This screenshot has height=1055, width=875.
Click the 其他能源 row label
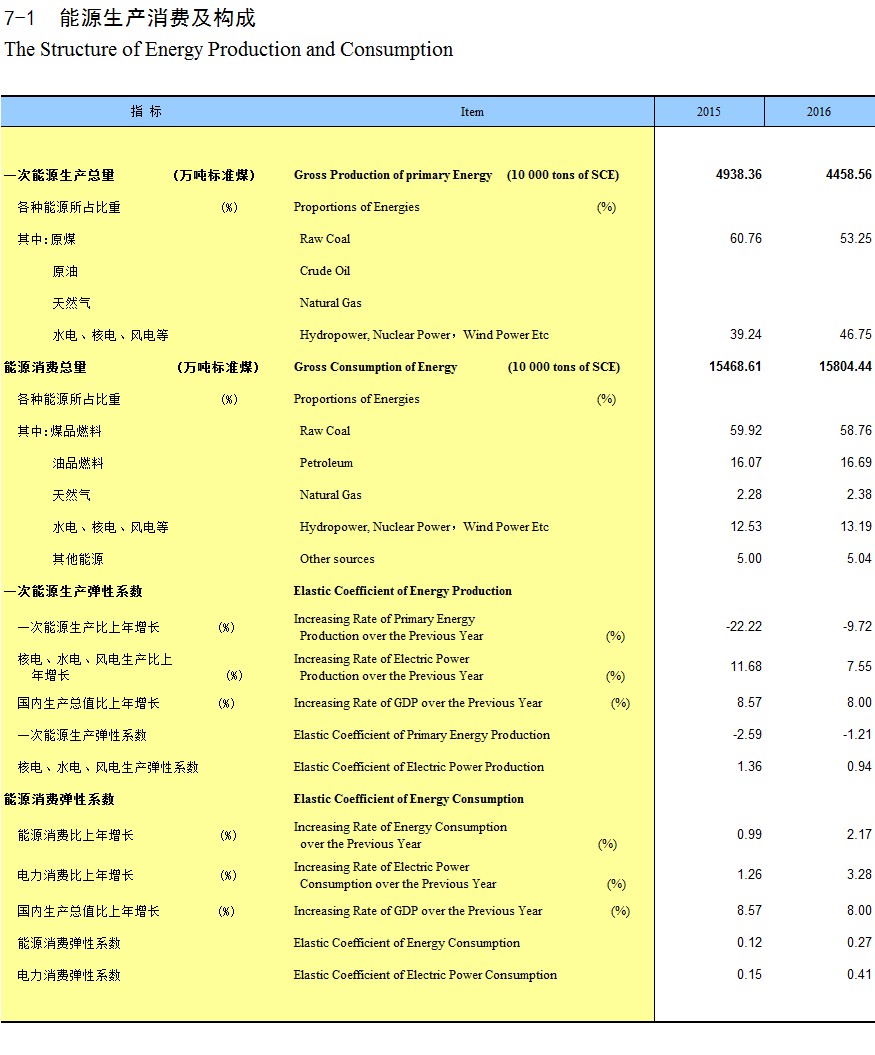(78, 559)
